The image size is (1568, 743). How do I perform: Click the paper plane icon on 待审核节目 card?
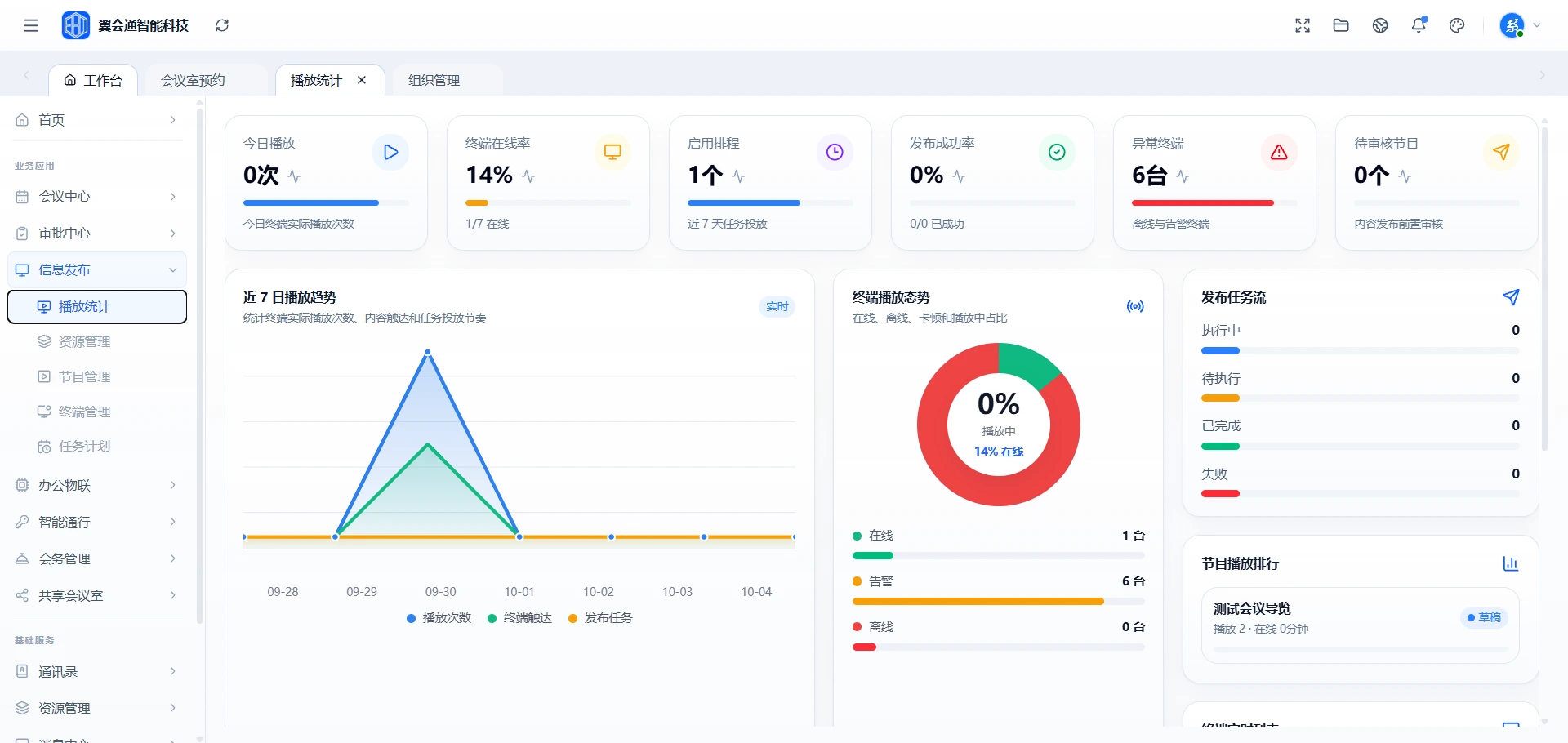coord(1501,152)
